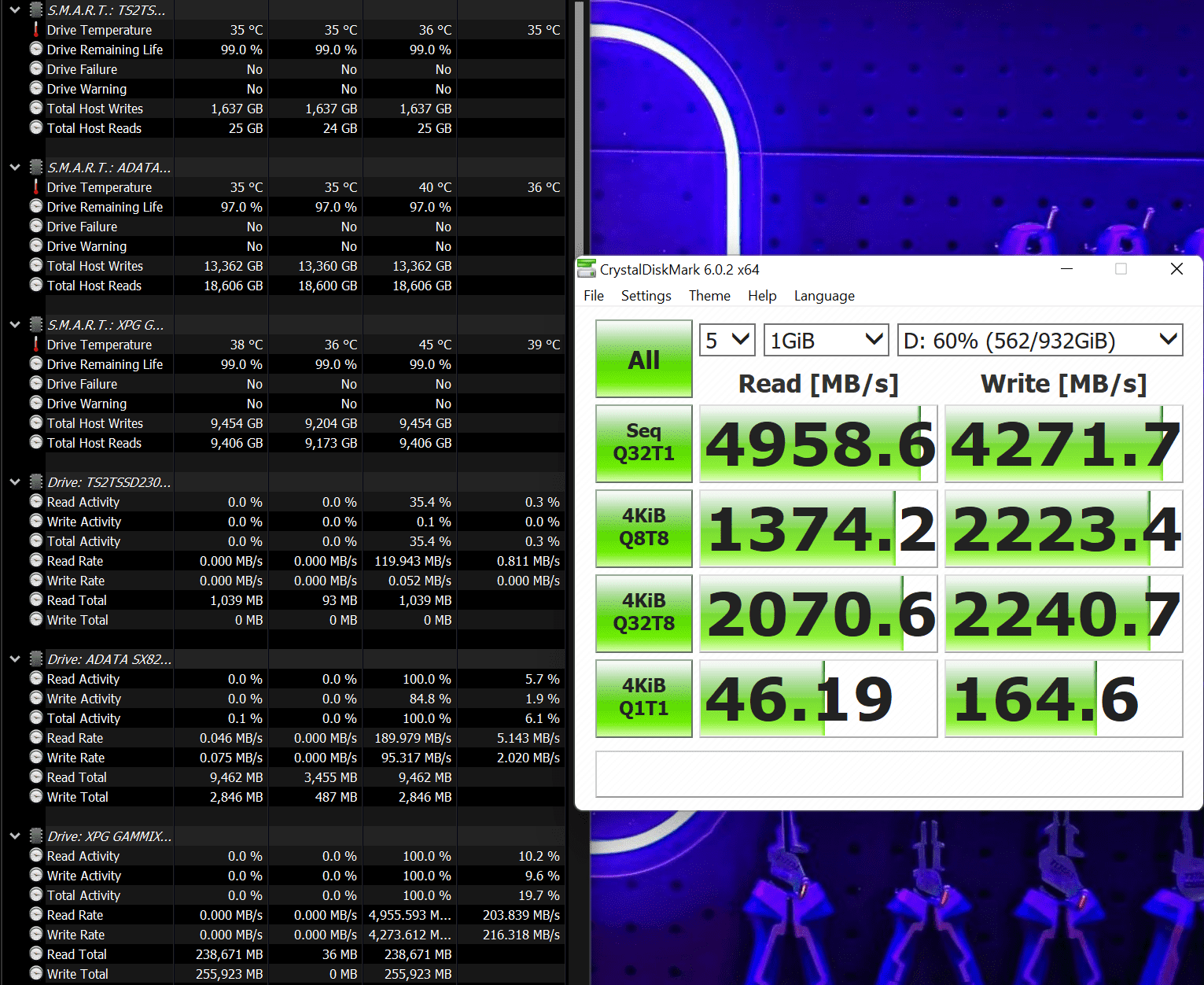Open the drive selector showing D: 60%
Screen dimensions: 1204x985
[1040, 340]
